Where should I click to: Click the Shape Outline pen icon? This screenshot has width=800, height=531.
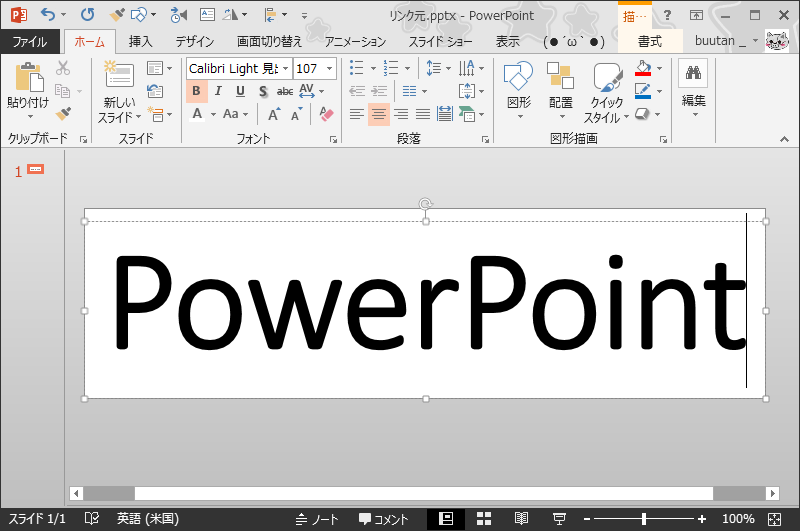(x=643, y=91)
